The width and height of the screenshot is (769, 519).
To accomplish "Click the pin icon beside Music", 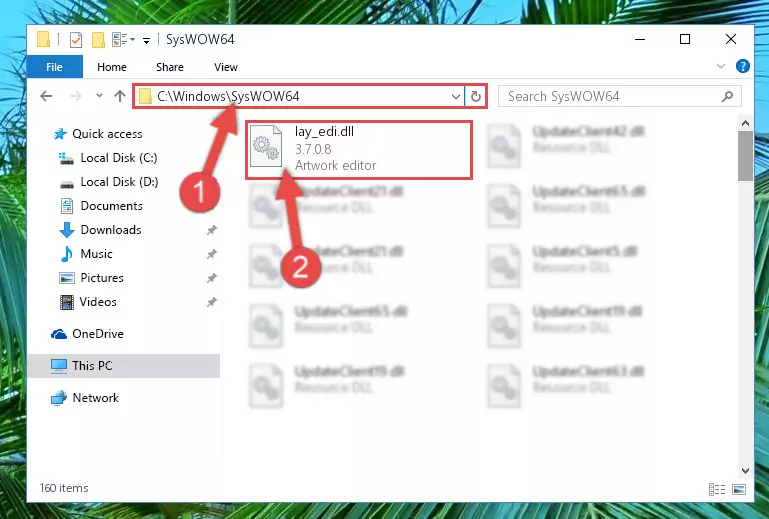I will coord(211,254).
